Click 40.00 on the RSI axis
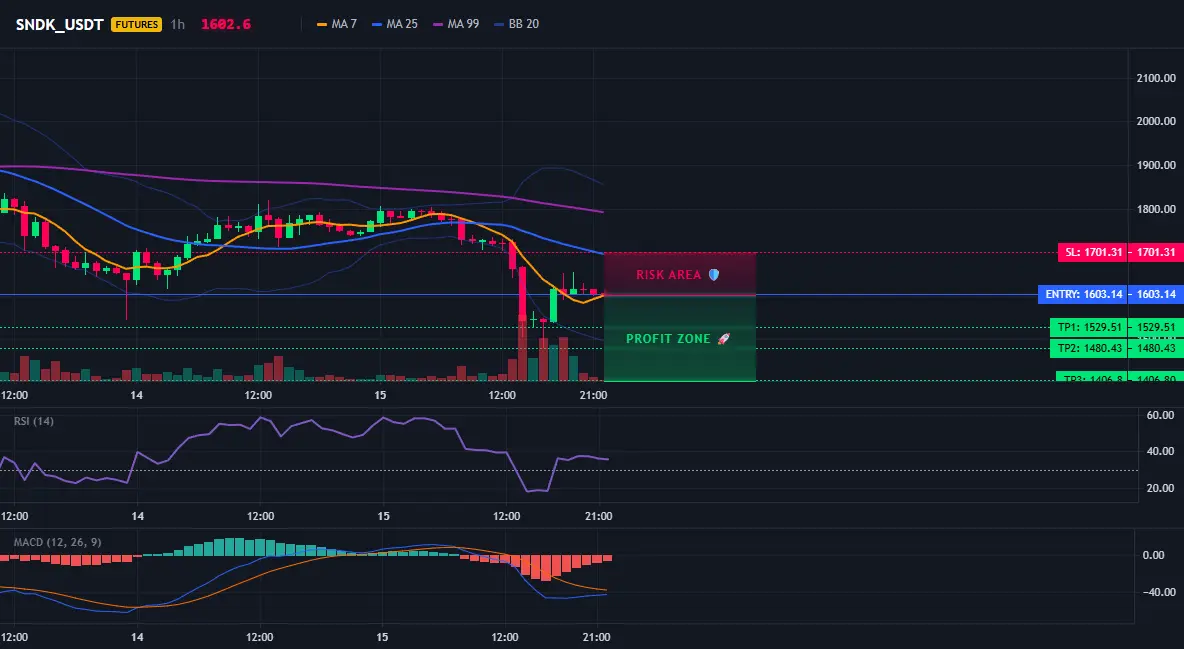This screenshot has width=1184, height=649. [1160, 451]
